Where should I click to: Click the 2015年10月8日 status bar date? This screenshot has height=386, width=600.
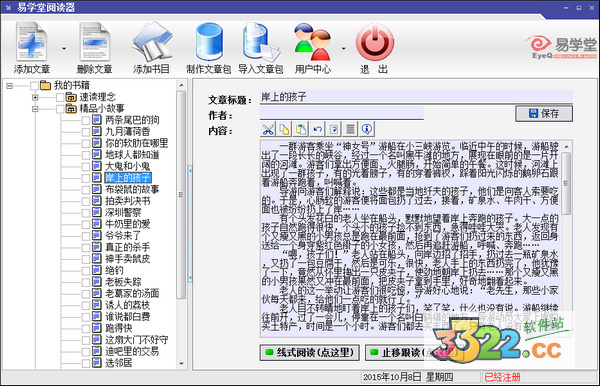[392, 377]
